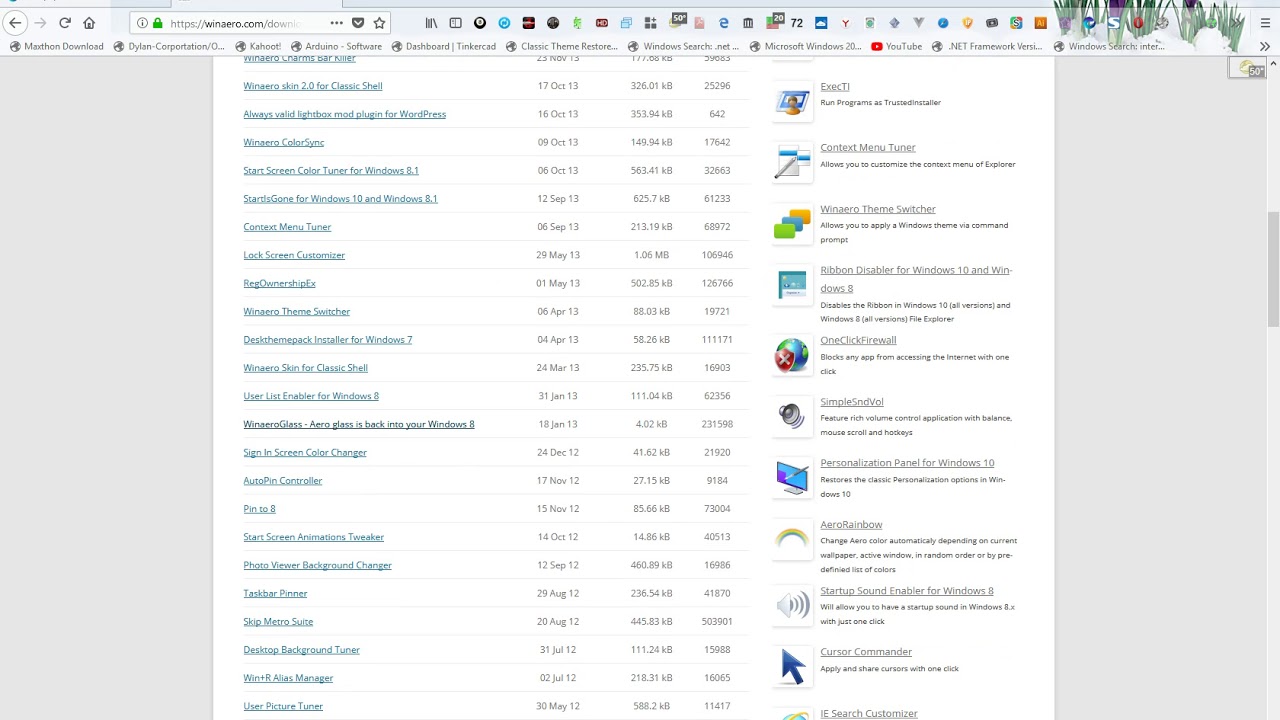
Task: Open Maxthon Download bookmark
Action: click(56, 46)
